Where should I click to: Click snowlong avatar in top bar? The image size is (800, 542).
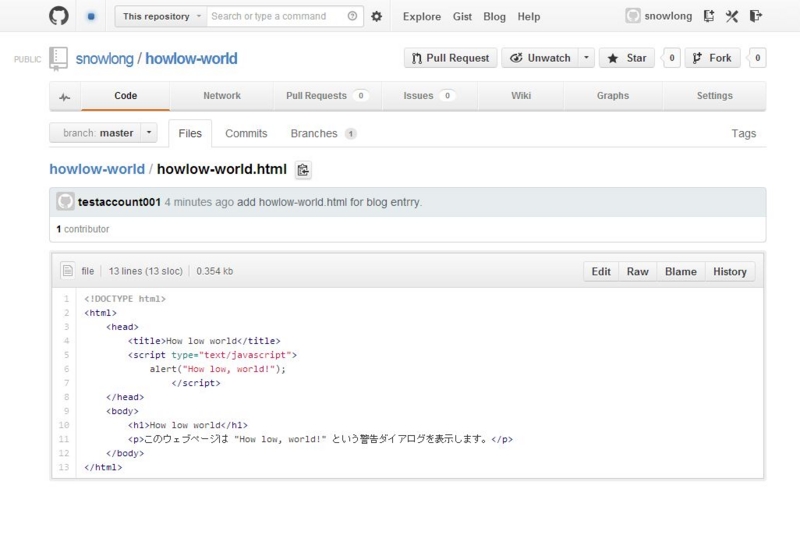tap(633, 16)
